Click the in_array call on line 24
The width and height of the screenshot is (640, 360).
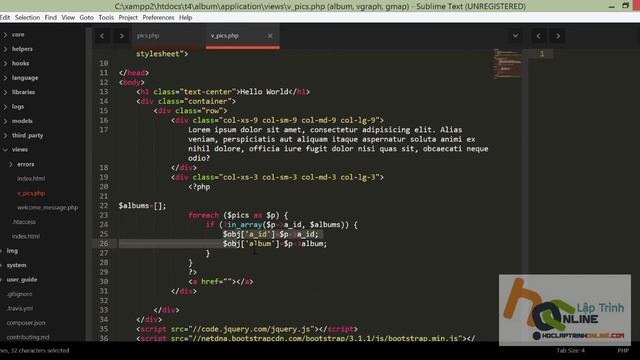click(x=244, y=224)
